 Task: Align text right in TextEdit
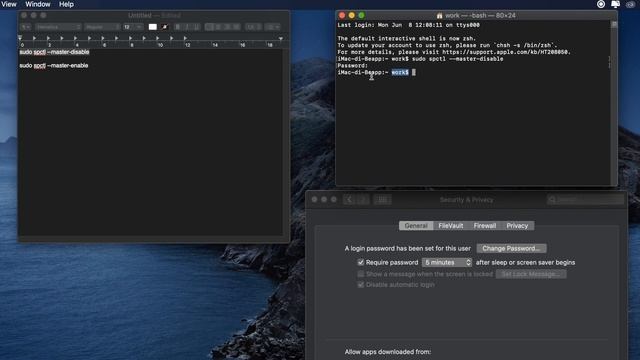(227, 27)
